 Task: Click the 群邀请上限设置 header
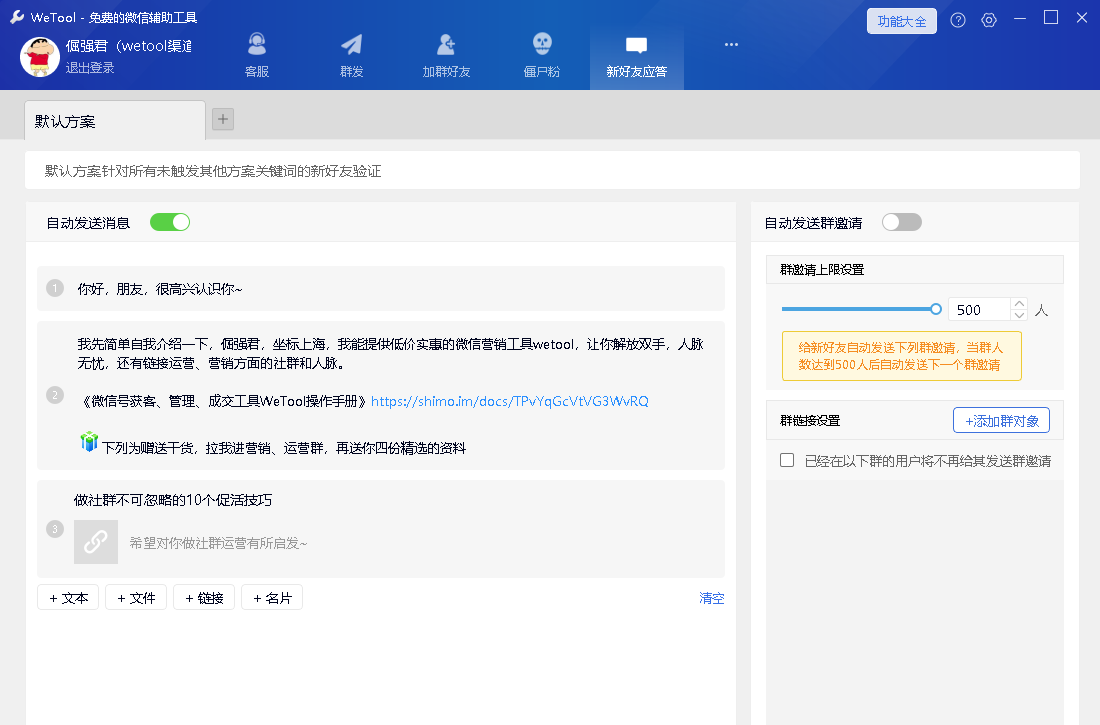(x=915, y=270)
